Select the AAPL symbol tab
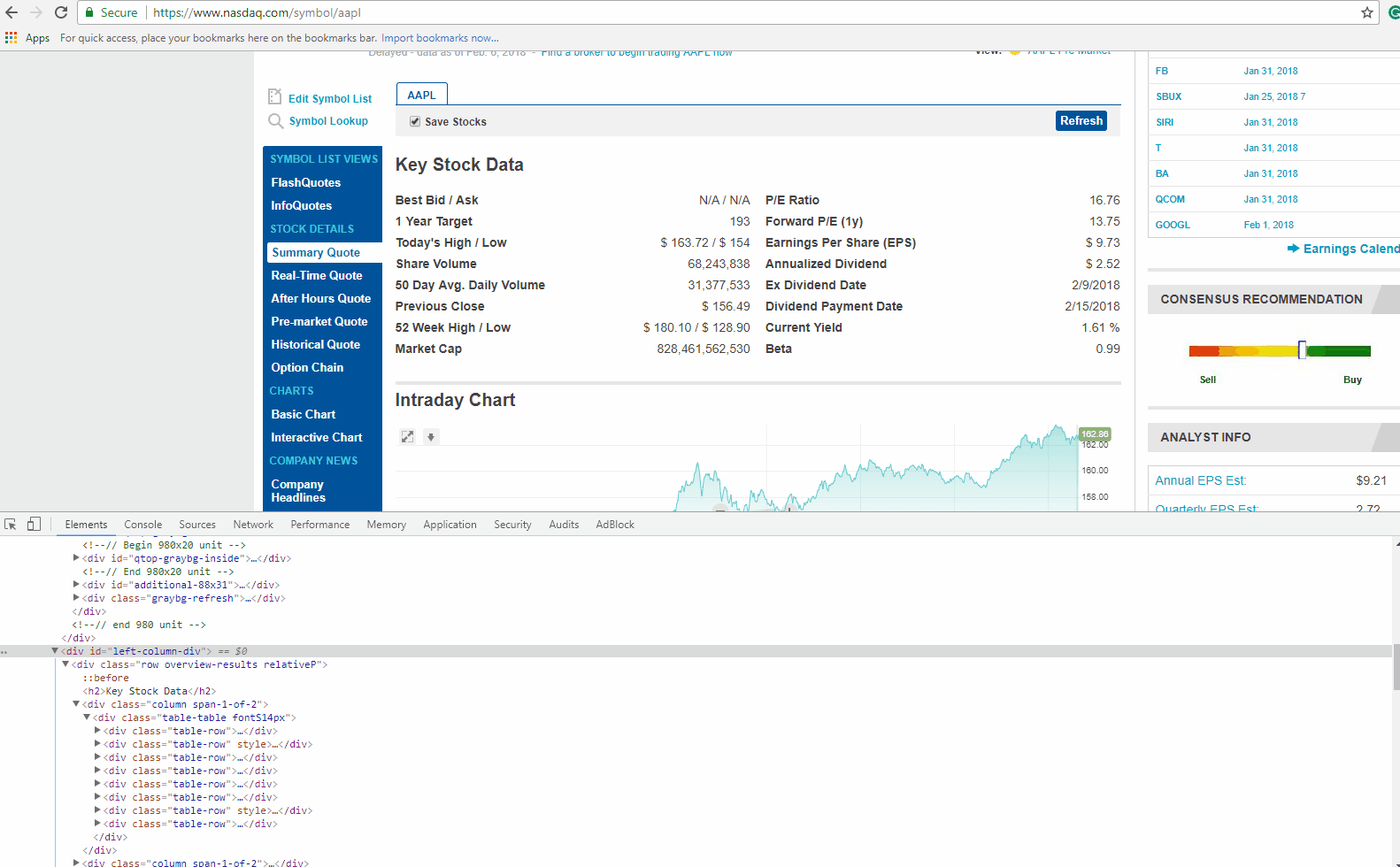The height and width of the screenshot is (867, 1400). point(422,95)
